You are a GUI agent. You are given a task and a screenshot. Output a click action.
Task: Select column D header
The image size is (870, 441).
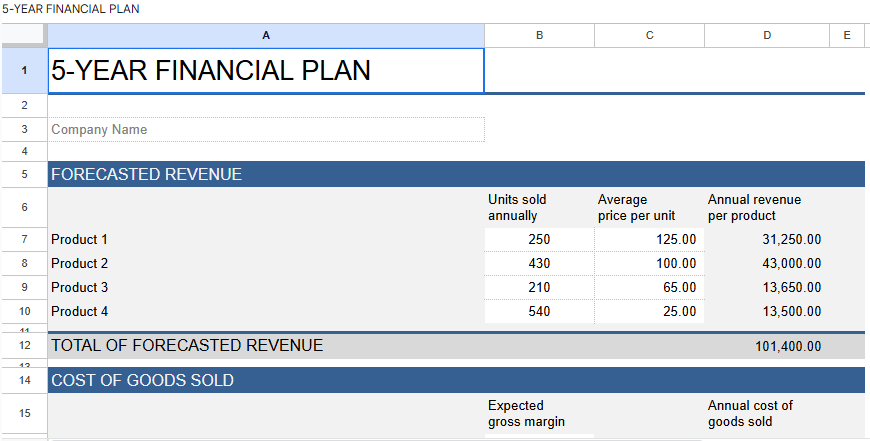(767, 35)
